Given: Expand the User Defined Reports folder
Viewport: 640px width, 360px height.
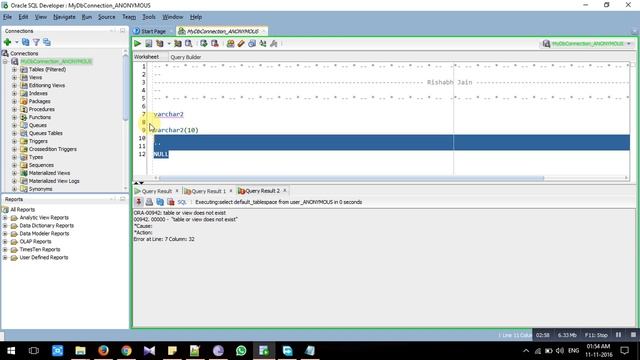Looking at the screenshot, I should (5, 258).
